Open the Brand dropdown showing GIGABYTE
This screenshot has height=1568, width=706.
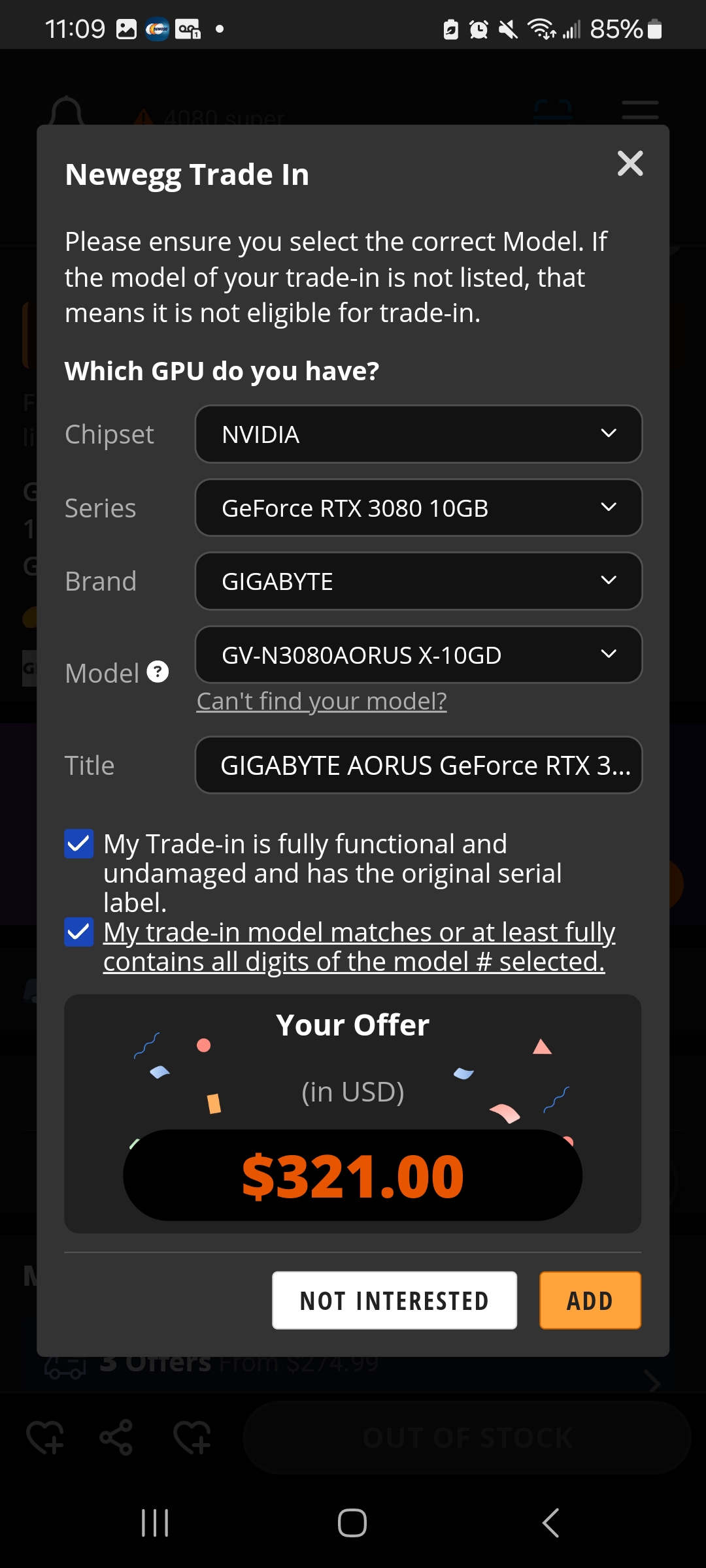tap(418, 581)
